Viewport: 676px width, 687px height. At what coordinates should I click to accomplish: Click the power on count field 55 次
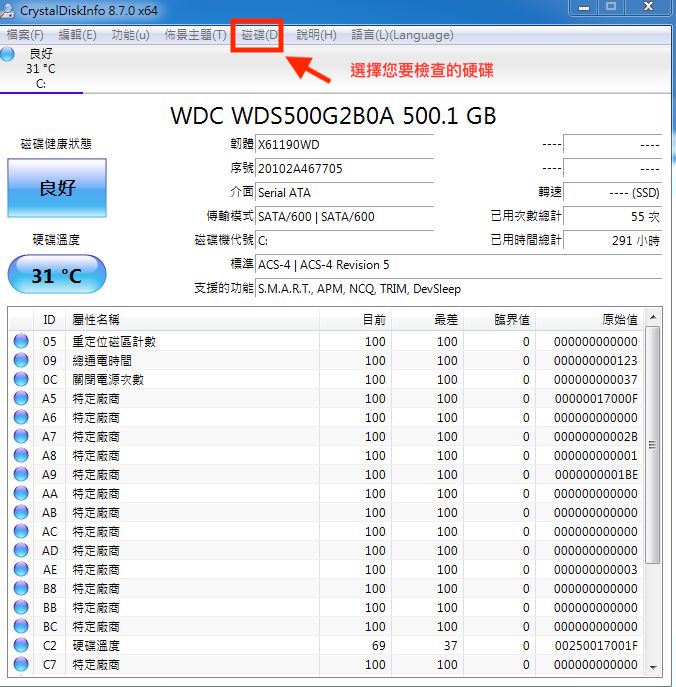[x=612, y=216]
